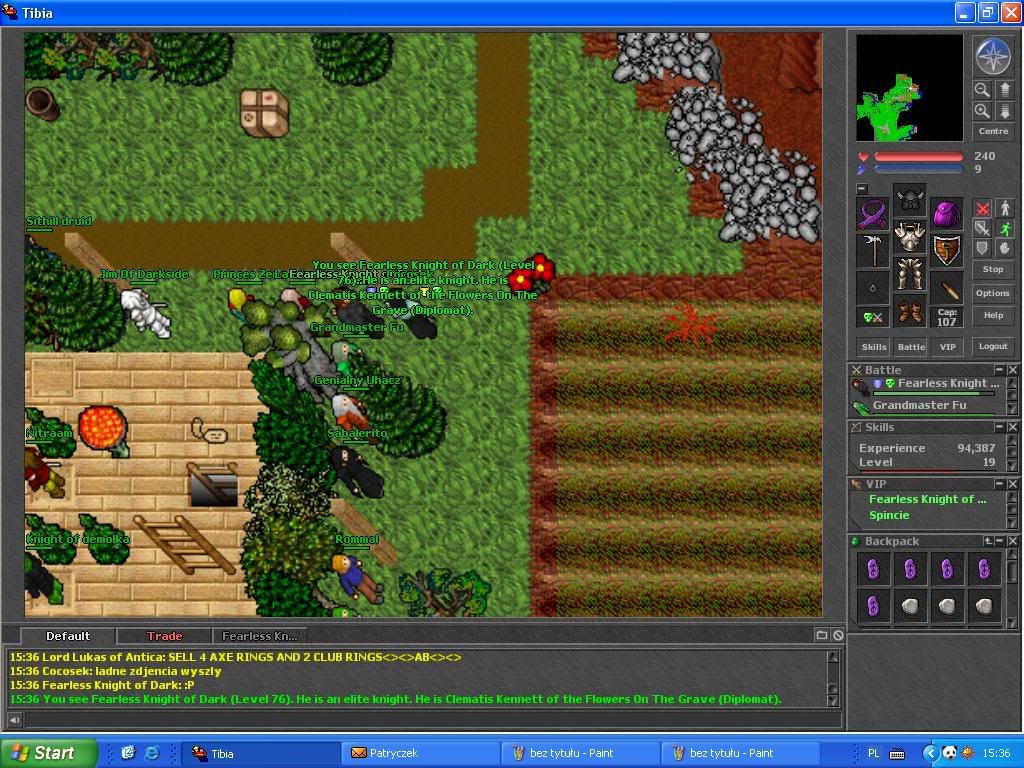Click the PL language indicator in tray
1024x768 pixels.
pos(873,753)
